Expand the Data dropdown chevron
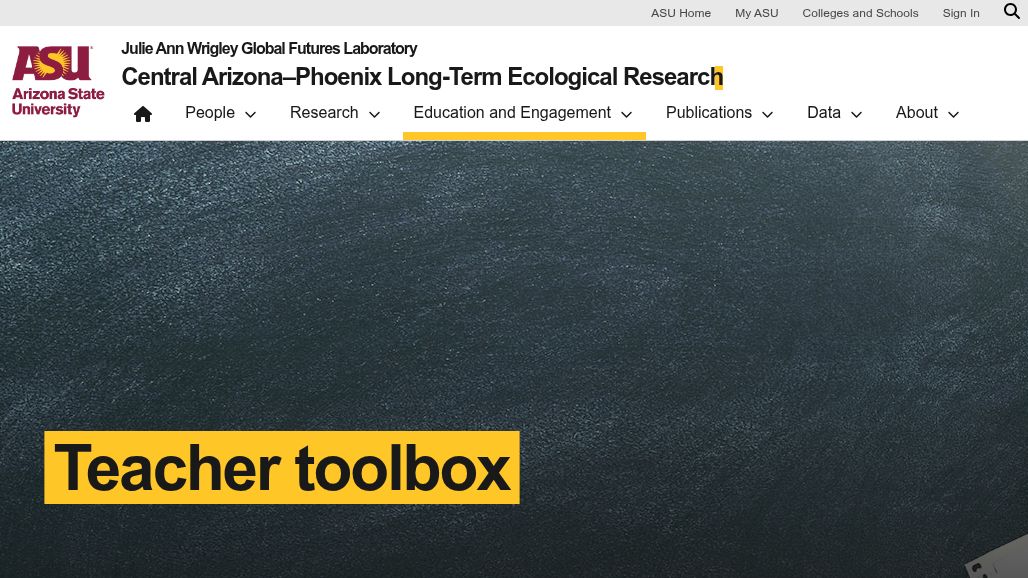The image size is (1028, 578). pos(856,115)
